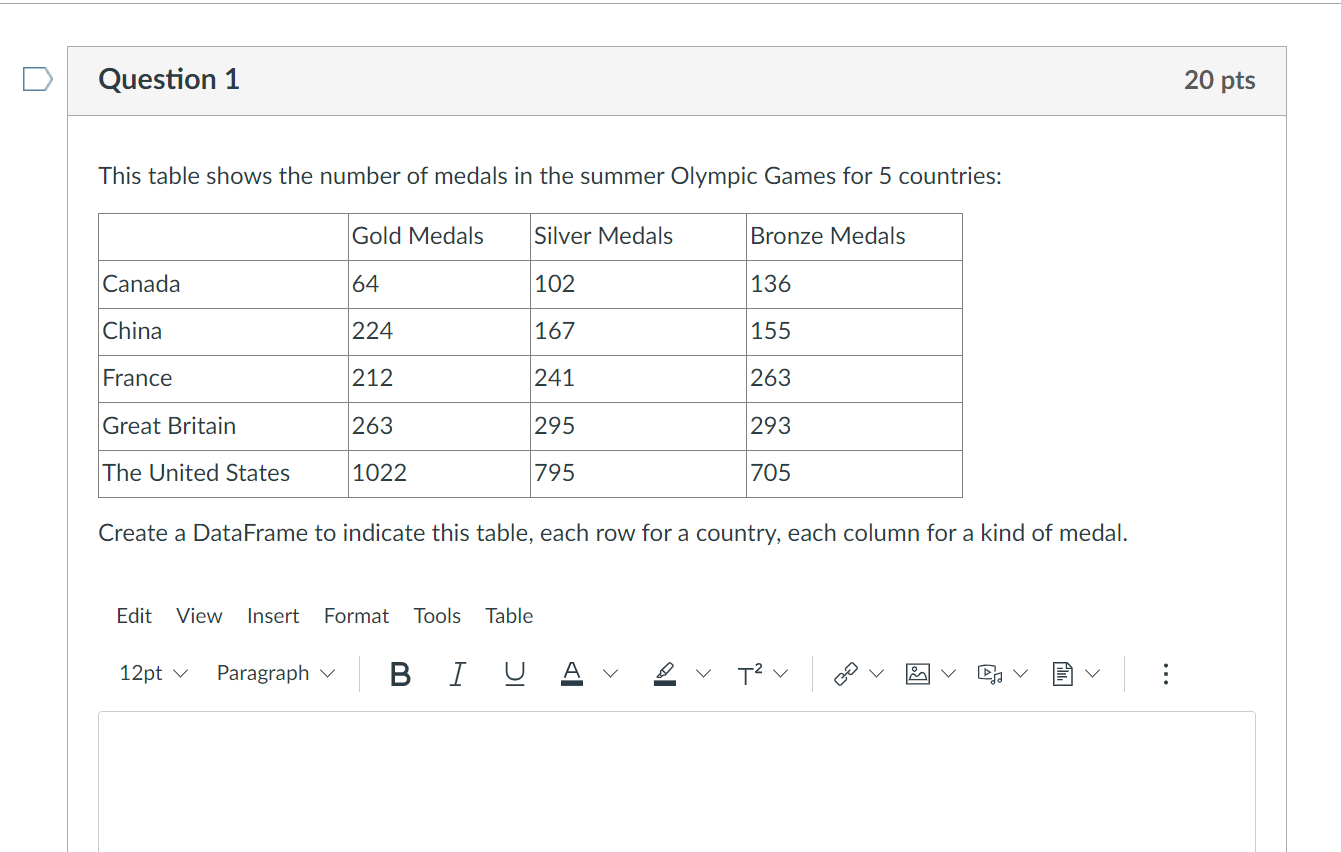Flag Question 1 with the bookmark icon
This screenshot has width=1341, height=852.
click(x=36, y=78)
